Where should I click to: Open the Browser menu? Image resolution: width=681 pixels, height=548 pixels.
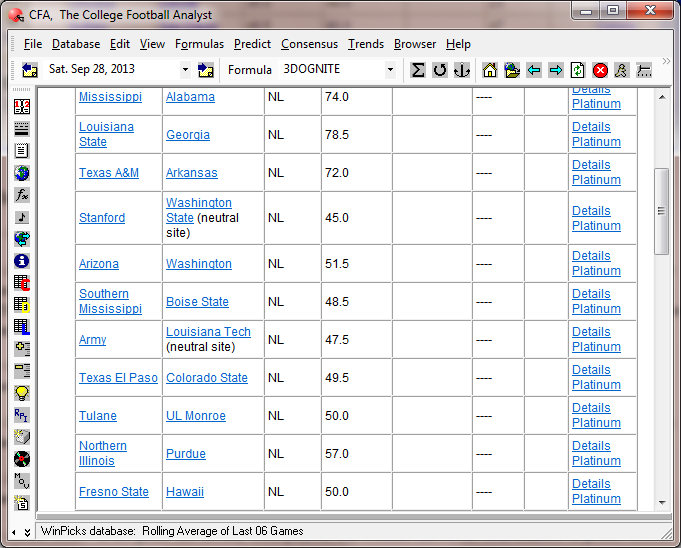pos(415,44)
